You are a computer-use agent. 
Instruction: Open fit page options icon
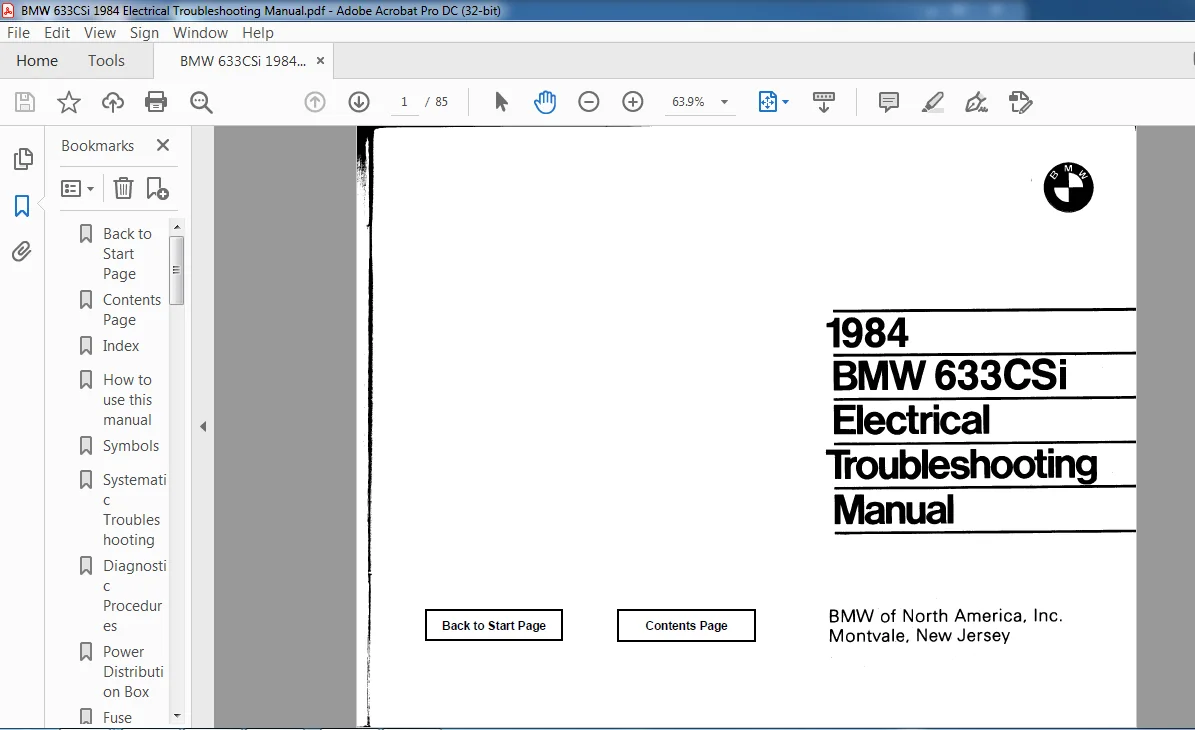tap(774, 102)
